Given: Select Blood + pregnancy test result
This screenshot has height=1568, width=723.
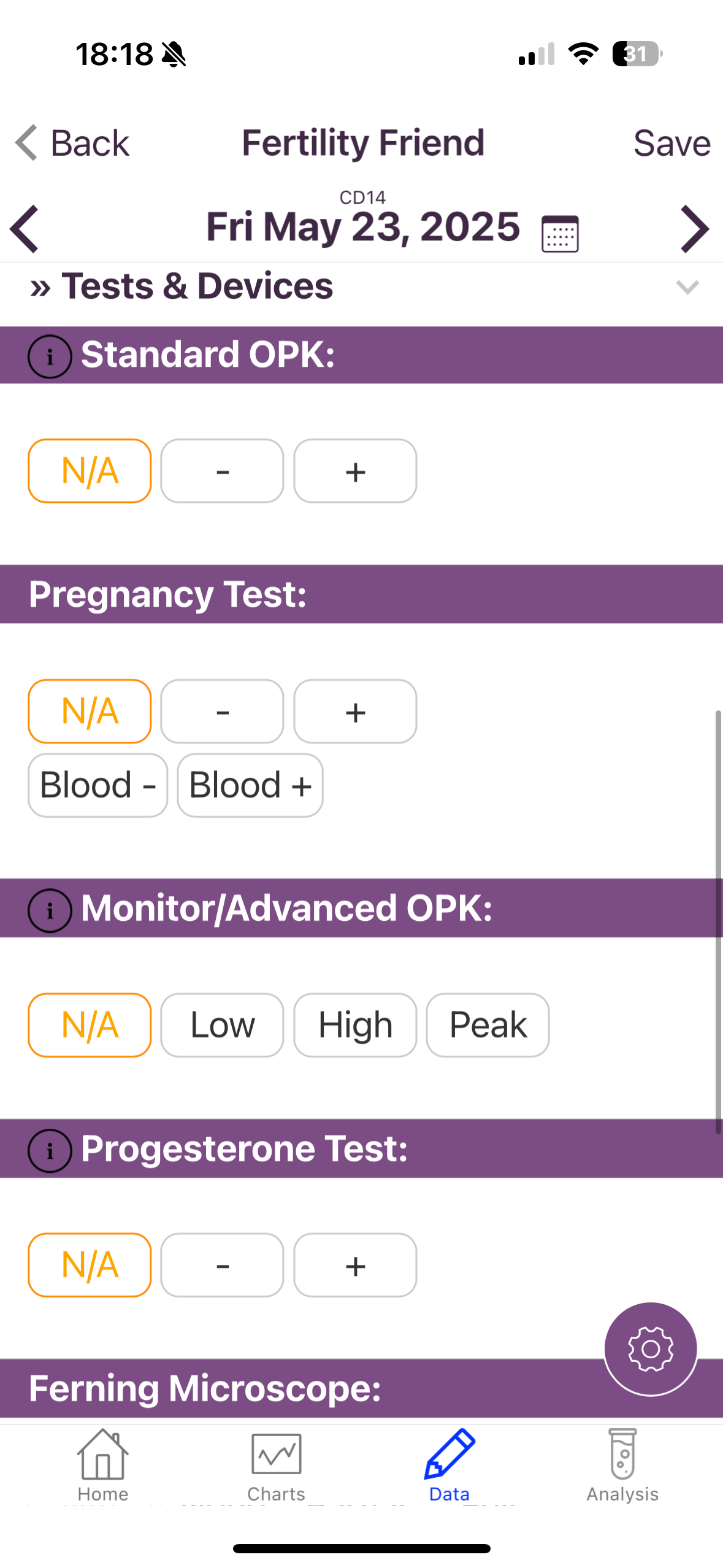Looking at the screenshot, I should (x=250, y=785).
